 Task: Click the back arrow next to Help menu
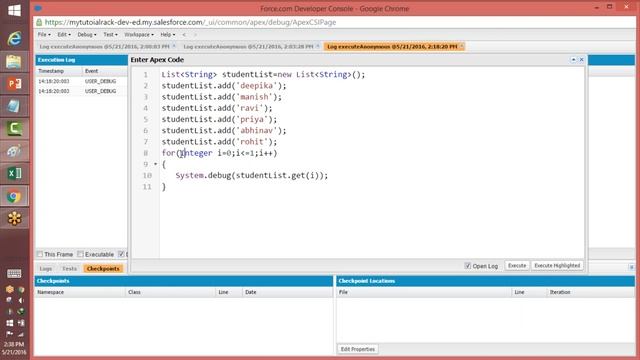(x=184, y=35)
